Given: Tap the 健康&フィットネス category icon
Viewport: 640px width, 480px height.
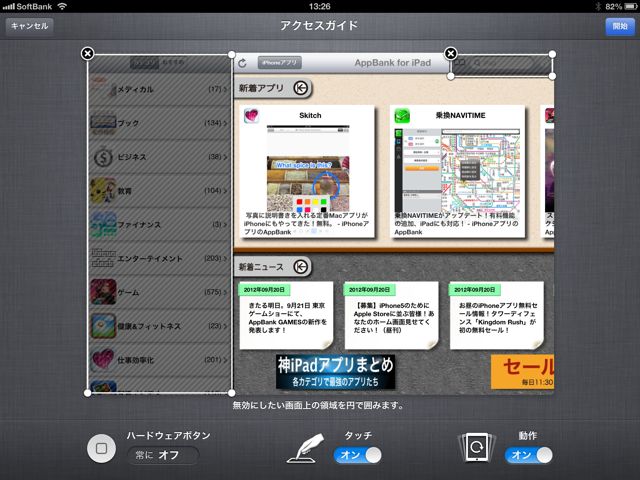Looking at the screenshot, I should (103, 326).
